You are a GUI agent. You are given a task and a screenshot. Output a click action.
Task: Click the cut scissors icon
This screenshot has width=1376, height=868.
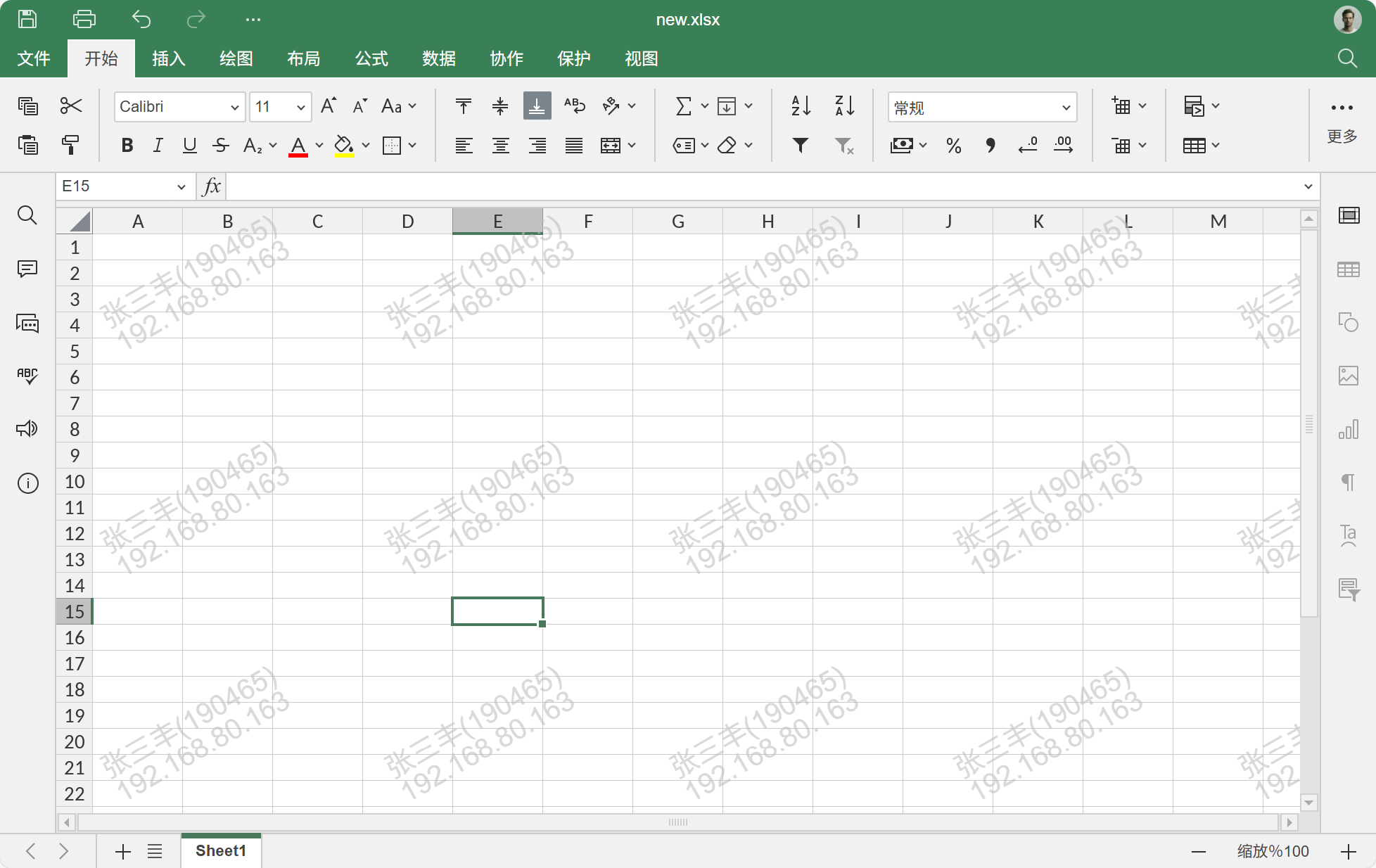tap(70, 106)
